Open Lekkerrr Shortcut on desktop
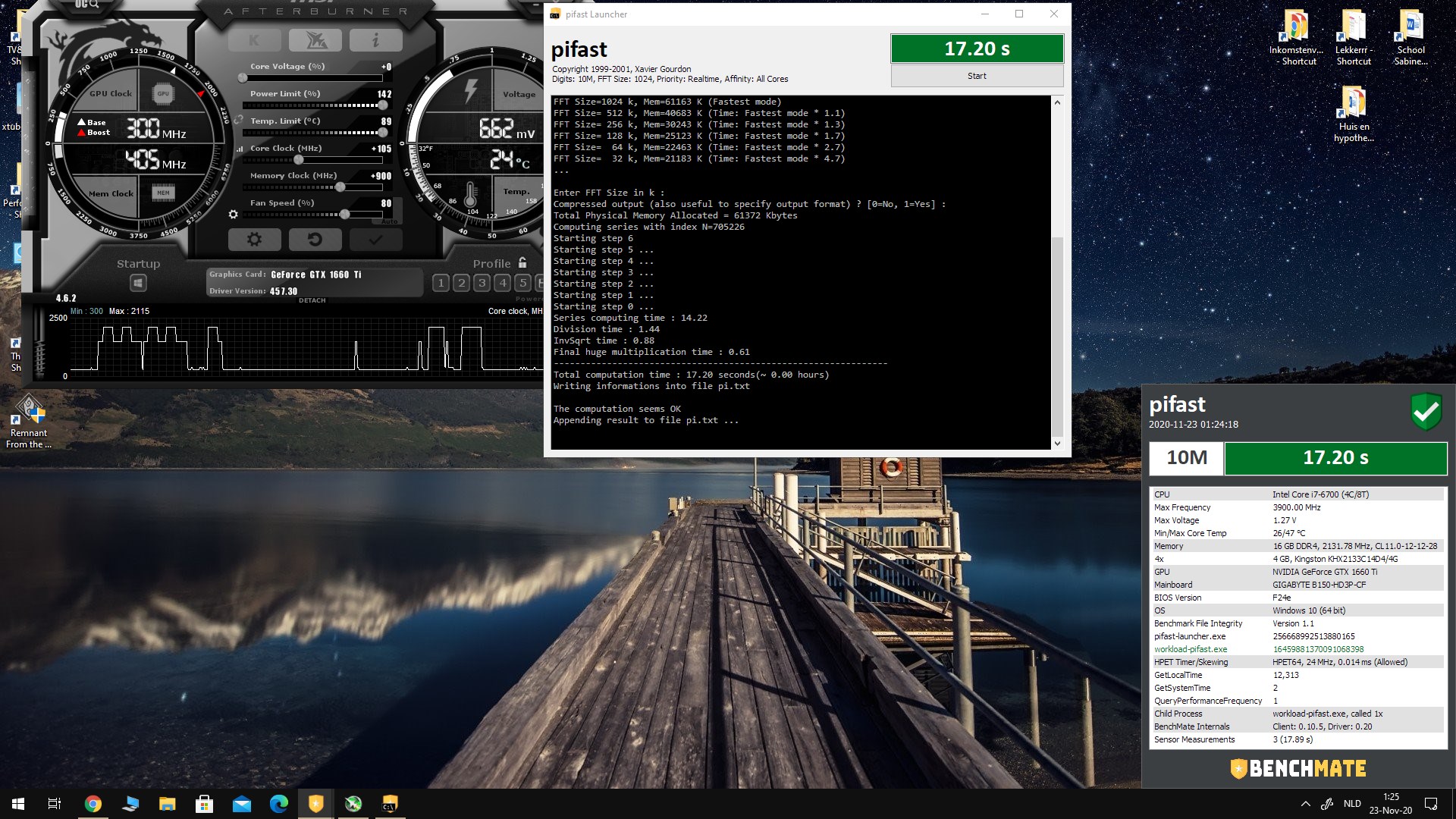The height and width of the screenshot is (819, 1456). [x=1354, y=38]
